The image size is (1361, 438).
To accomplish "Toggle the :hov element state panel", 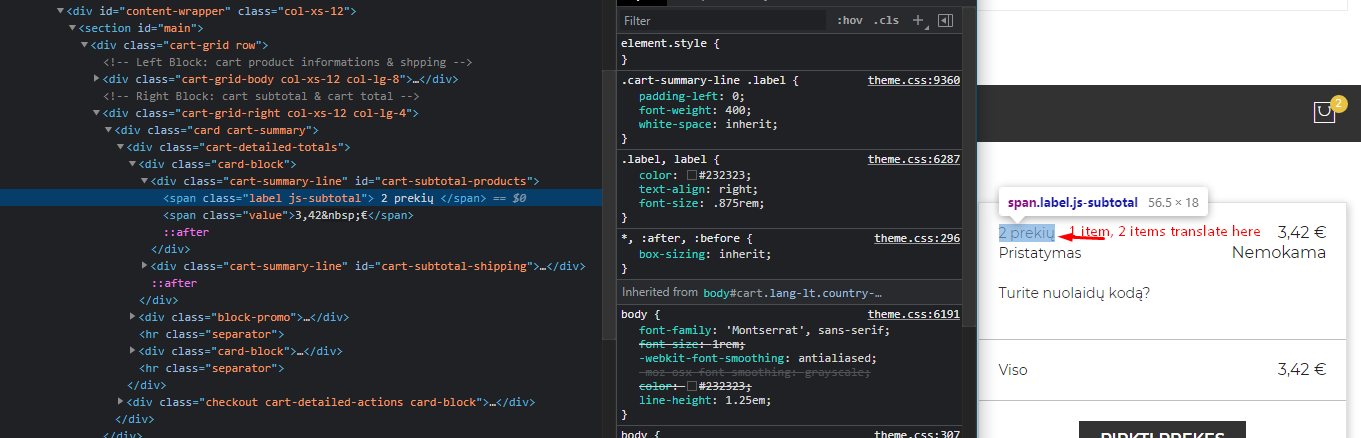I will tap(849, 20).
